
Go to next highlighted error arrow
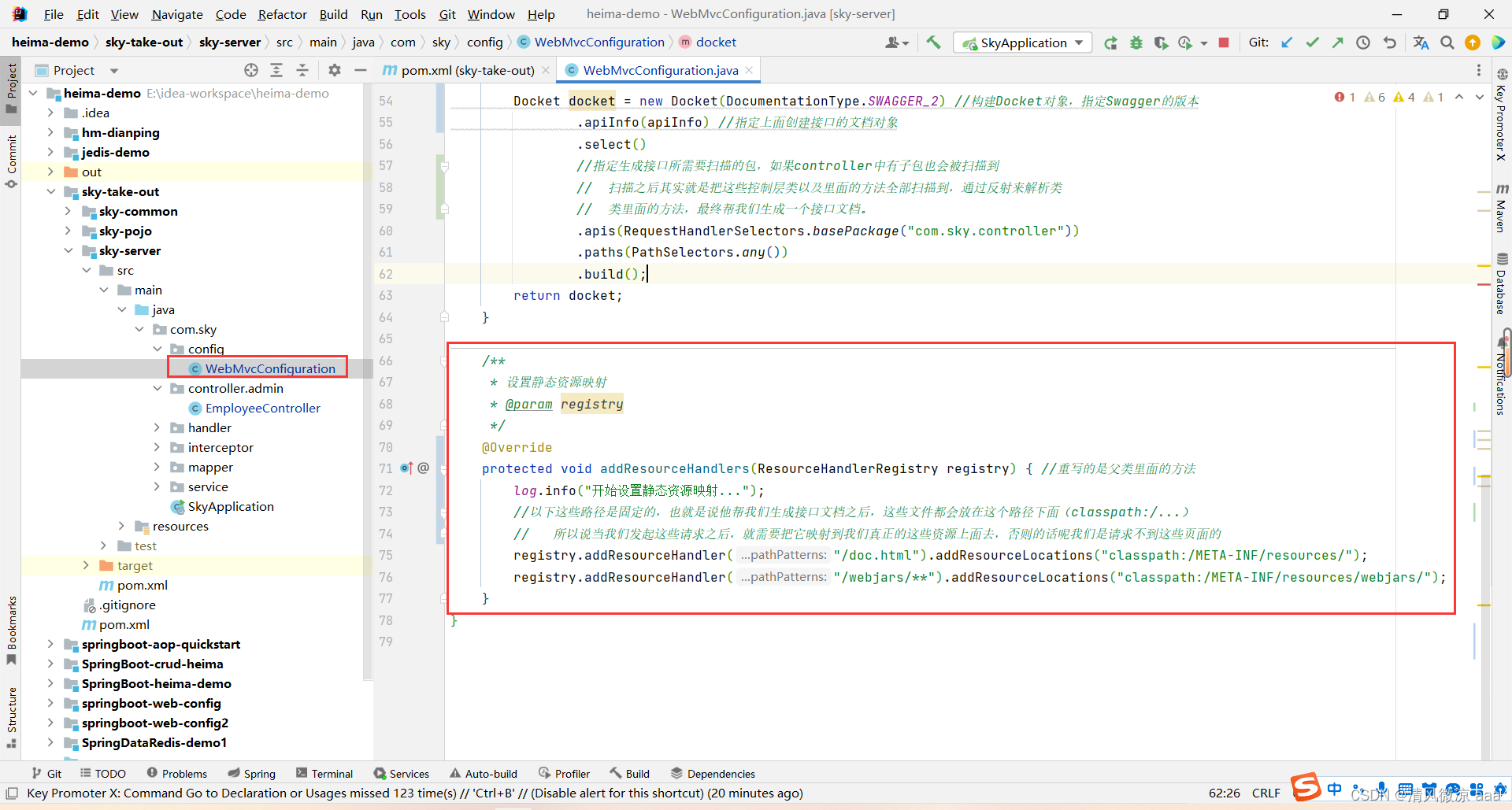pos(1479,97)
